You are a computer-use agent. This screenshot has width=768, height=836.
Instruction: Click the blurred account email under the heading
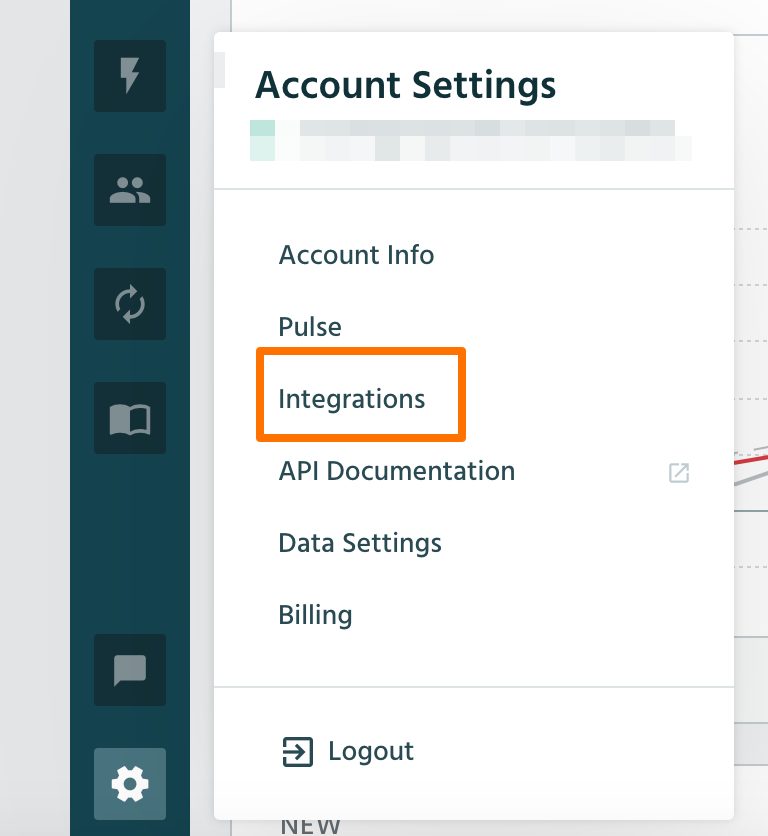[x=470, y=141]
